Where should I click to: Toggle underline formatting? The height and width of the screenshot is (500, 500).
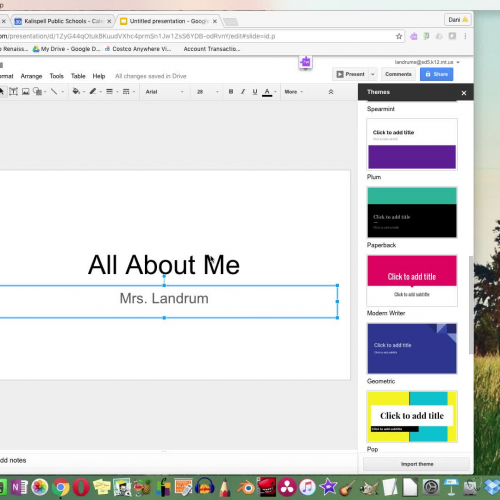click(x=255, y=92)
